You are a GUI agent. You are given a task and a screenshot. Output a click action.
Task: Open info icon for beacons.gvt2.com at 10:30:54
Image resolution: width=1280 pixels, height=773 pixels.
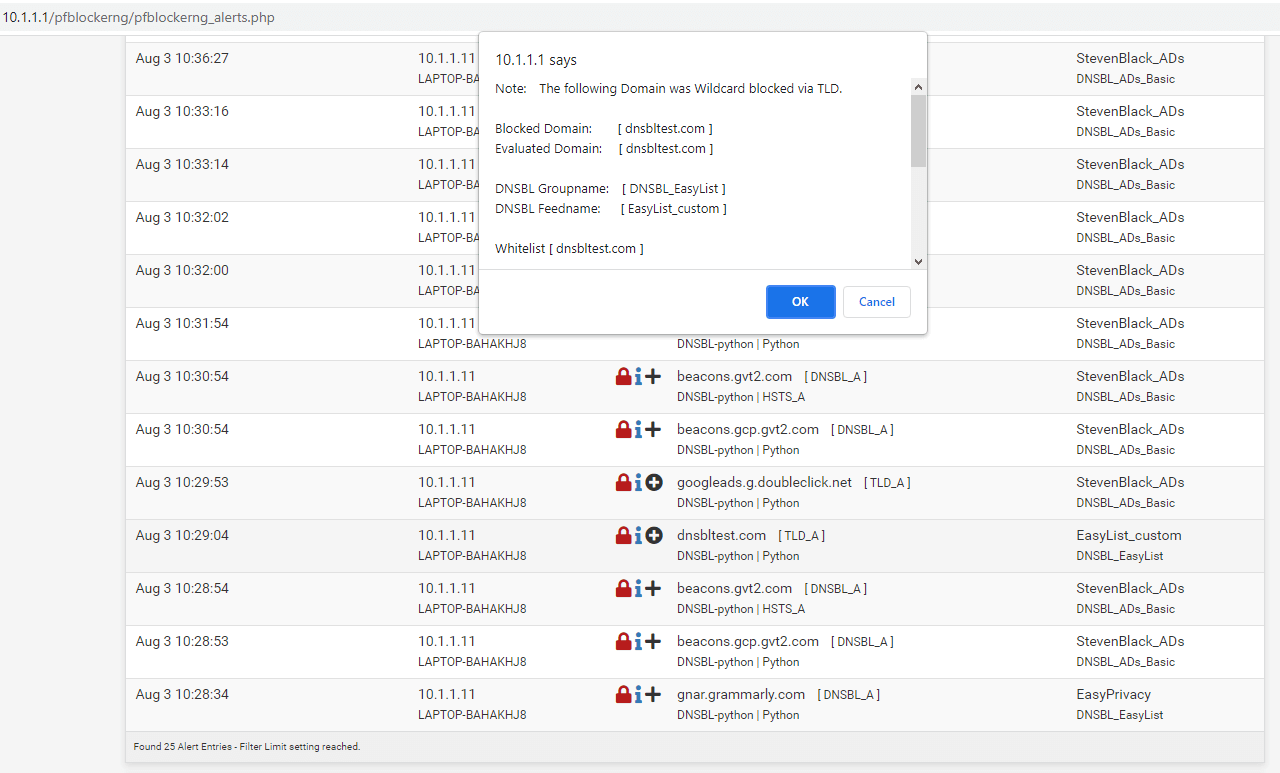point(638,376)
